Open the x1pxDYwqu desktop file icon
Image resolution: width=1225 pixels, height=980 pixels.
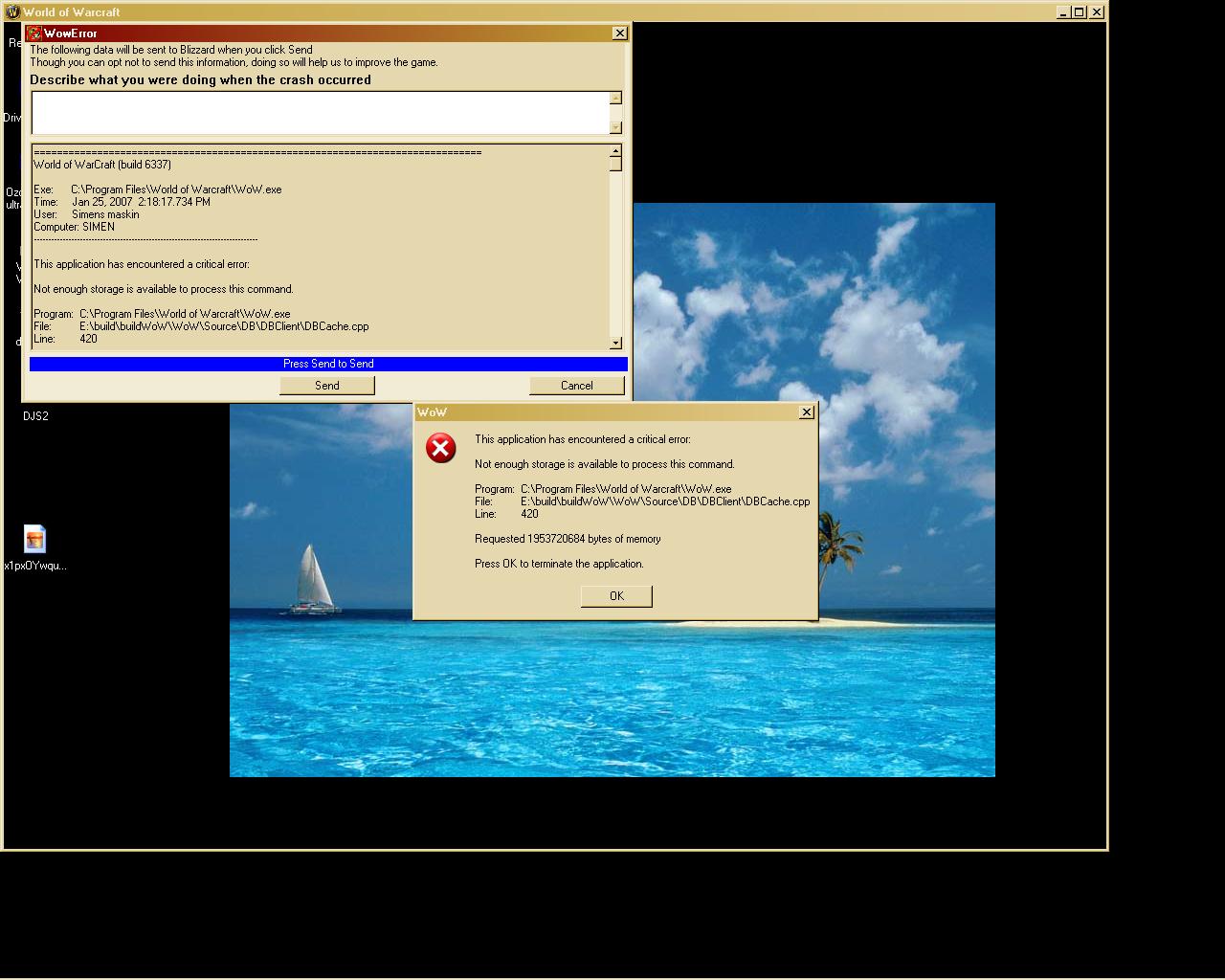pos(34,539)
